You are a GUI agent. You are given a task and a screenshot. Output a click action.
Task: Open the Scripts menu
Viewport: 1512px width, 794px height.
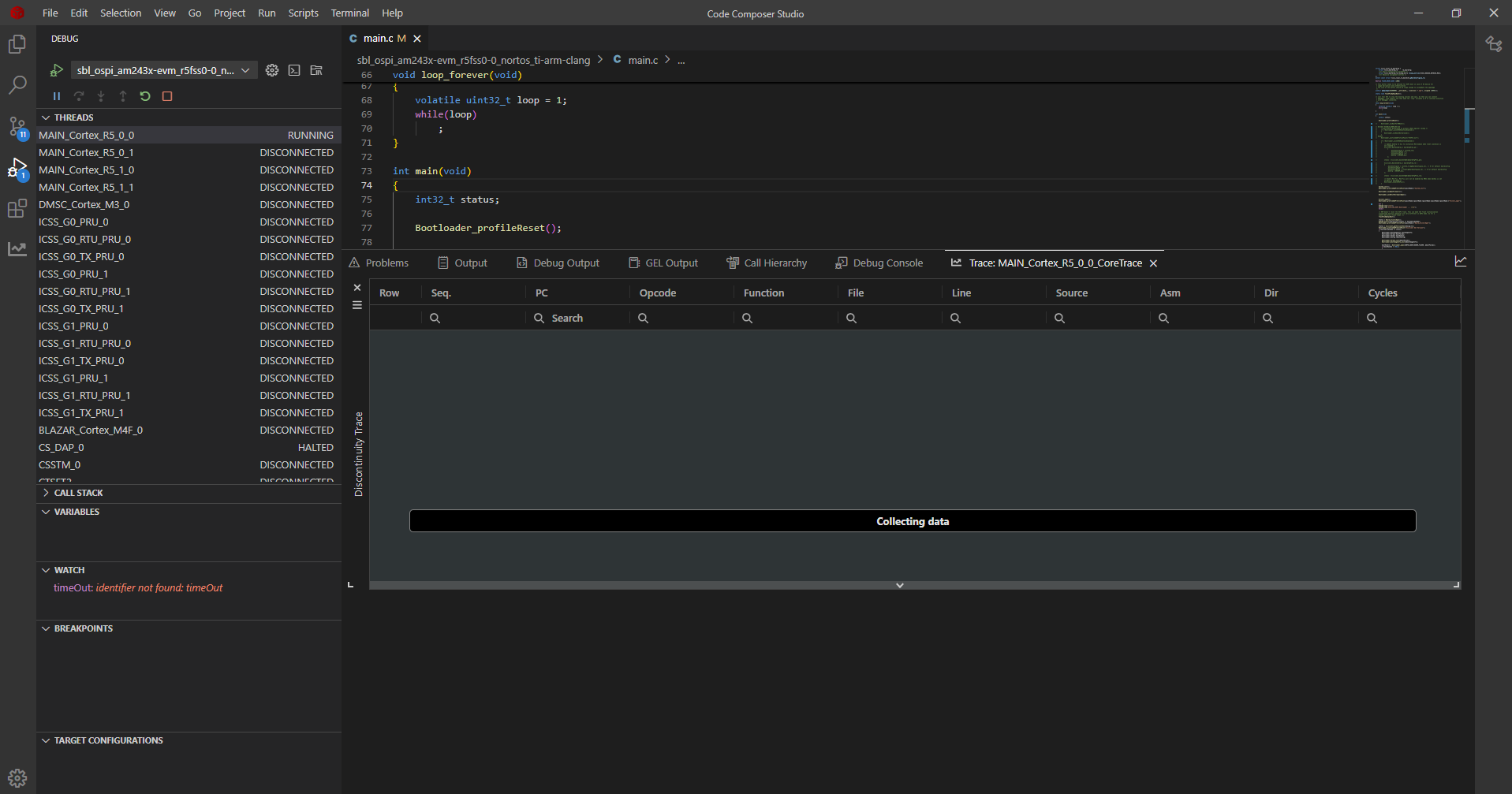303,13
